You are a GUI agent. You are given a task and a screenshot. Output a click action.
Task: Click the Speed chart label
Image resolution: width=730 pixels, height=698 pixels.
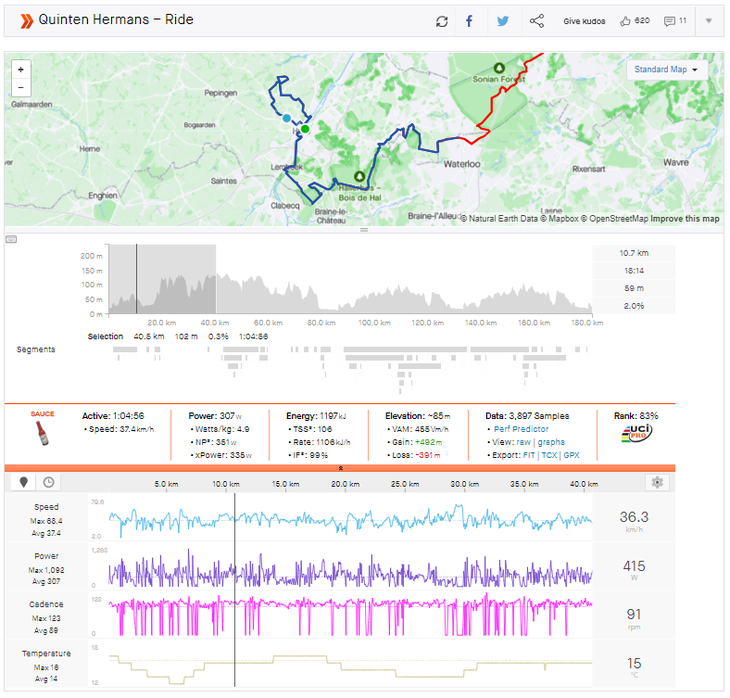(x=46, y=507)
